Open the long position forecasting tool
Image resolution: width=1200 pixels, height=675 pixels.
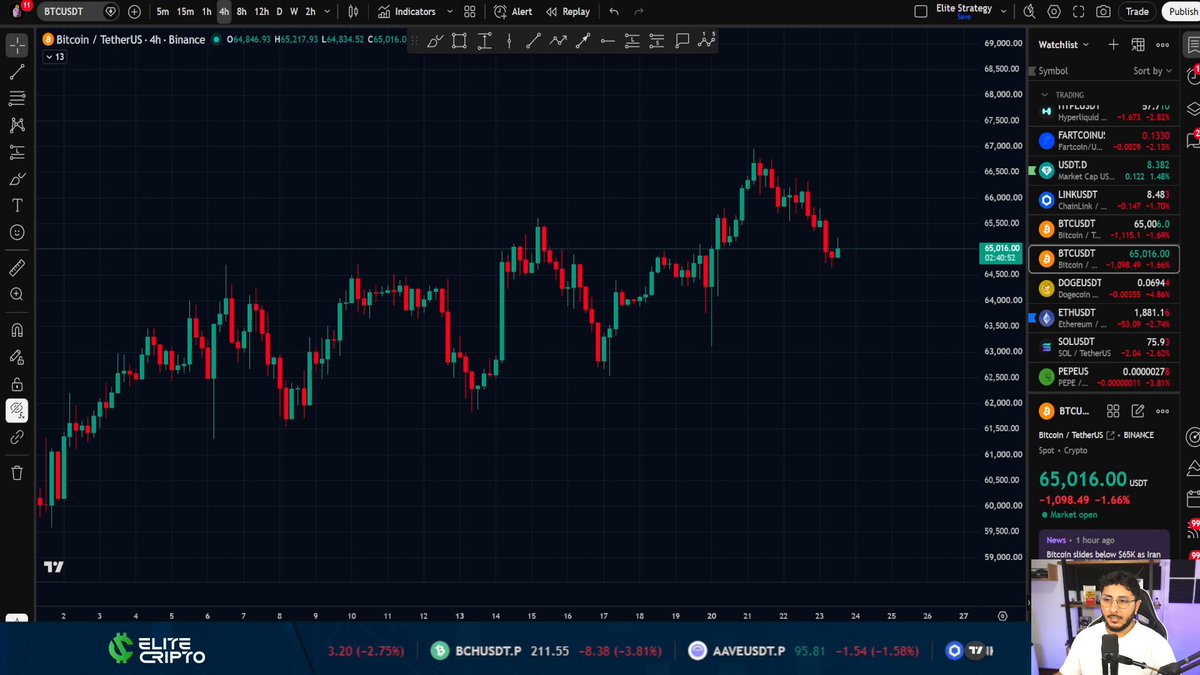[17, 152]
